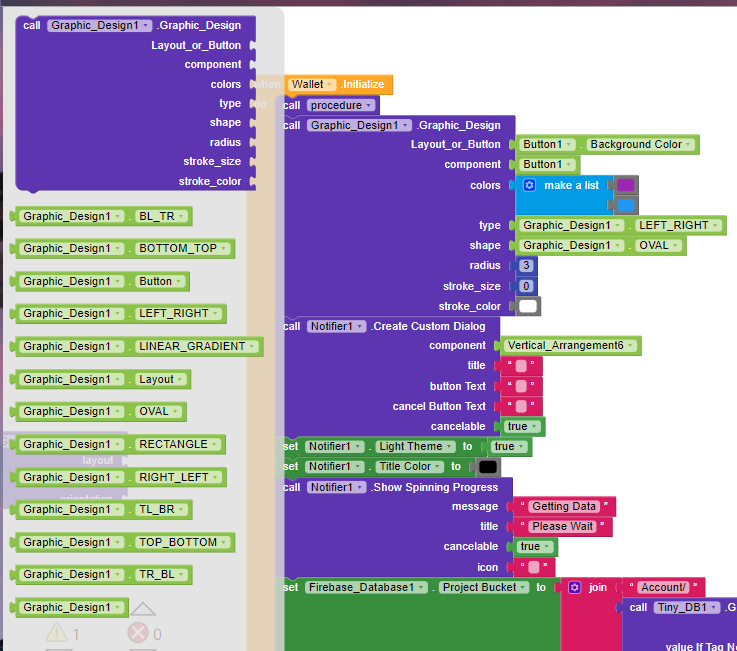This screenshot has width=737, height=651.
Task: Click the gear icon on the join block
Action: pos(575,587)
